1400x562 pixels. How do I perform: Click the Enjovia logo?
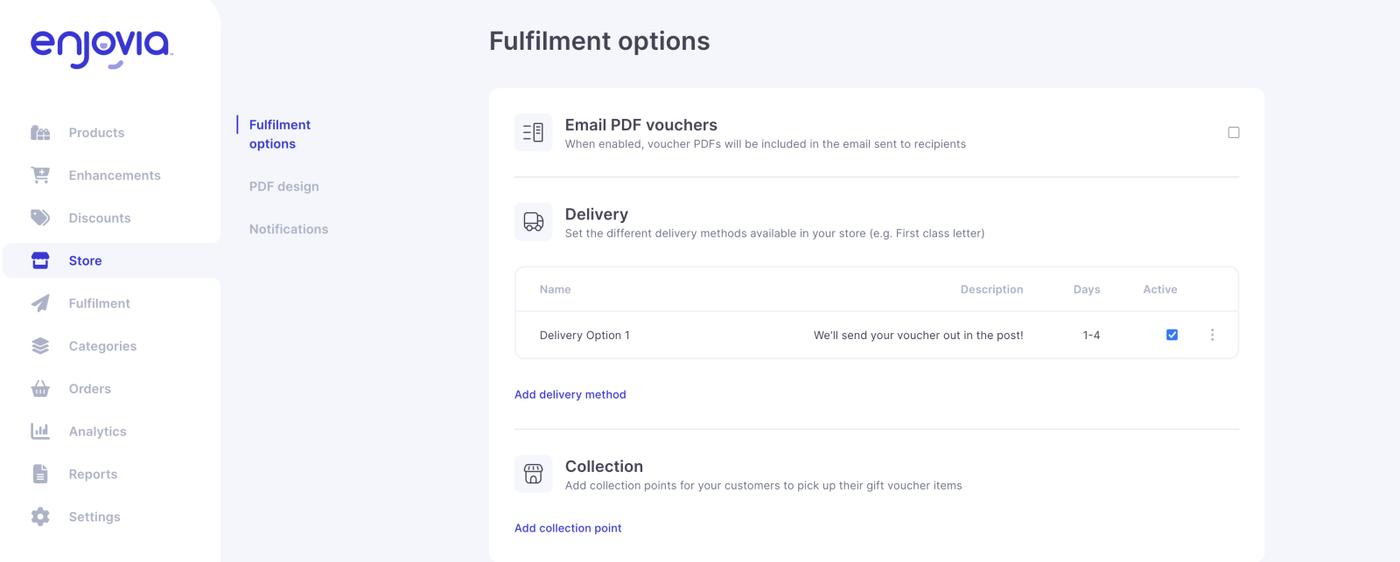point(101,46)
